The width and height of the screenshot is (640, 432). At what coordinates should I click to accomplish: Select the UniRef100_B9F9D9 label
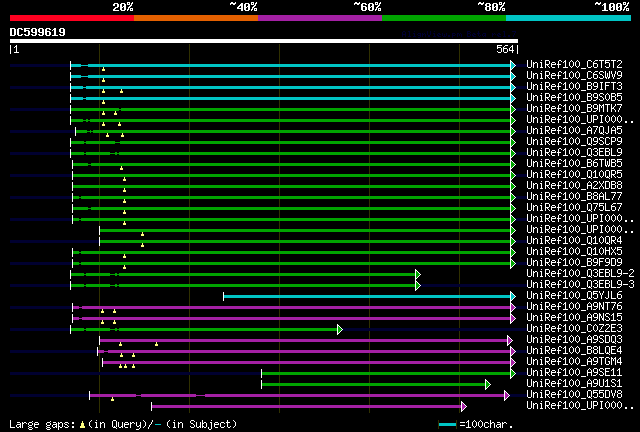click(574, 263)
